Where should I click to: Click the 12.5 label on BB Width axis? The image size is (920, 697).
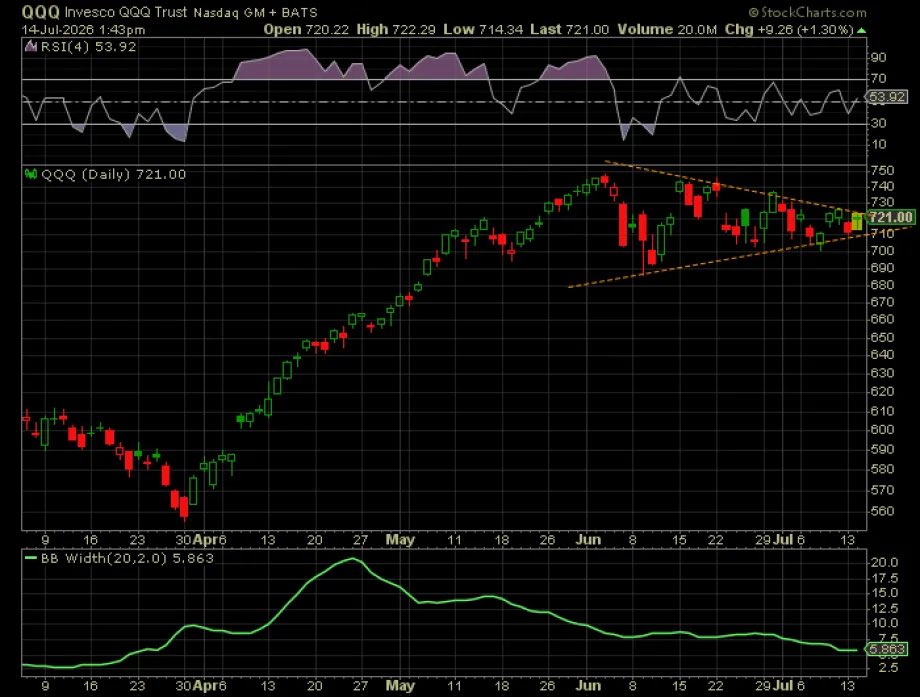884,608
